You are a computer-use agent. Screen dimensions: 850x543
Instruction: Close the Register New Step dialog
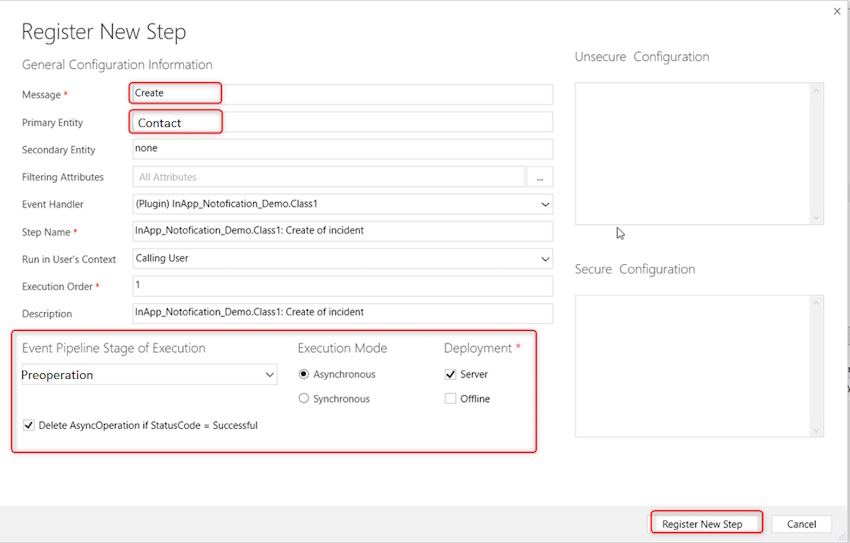coord(837,11)
